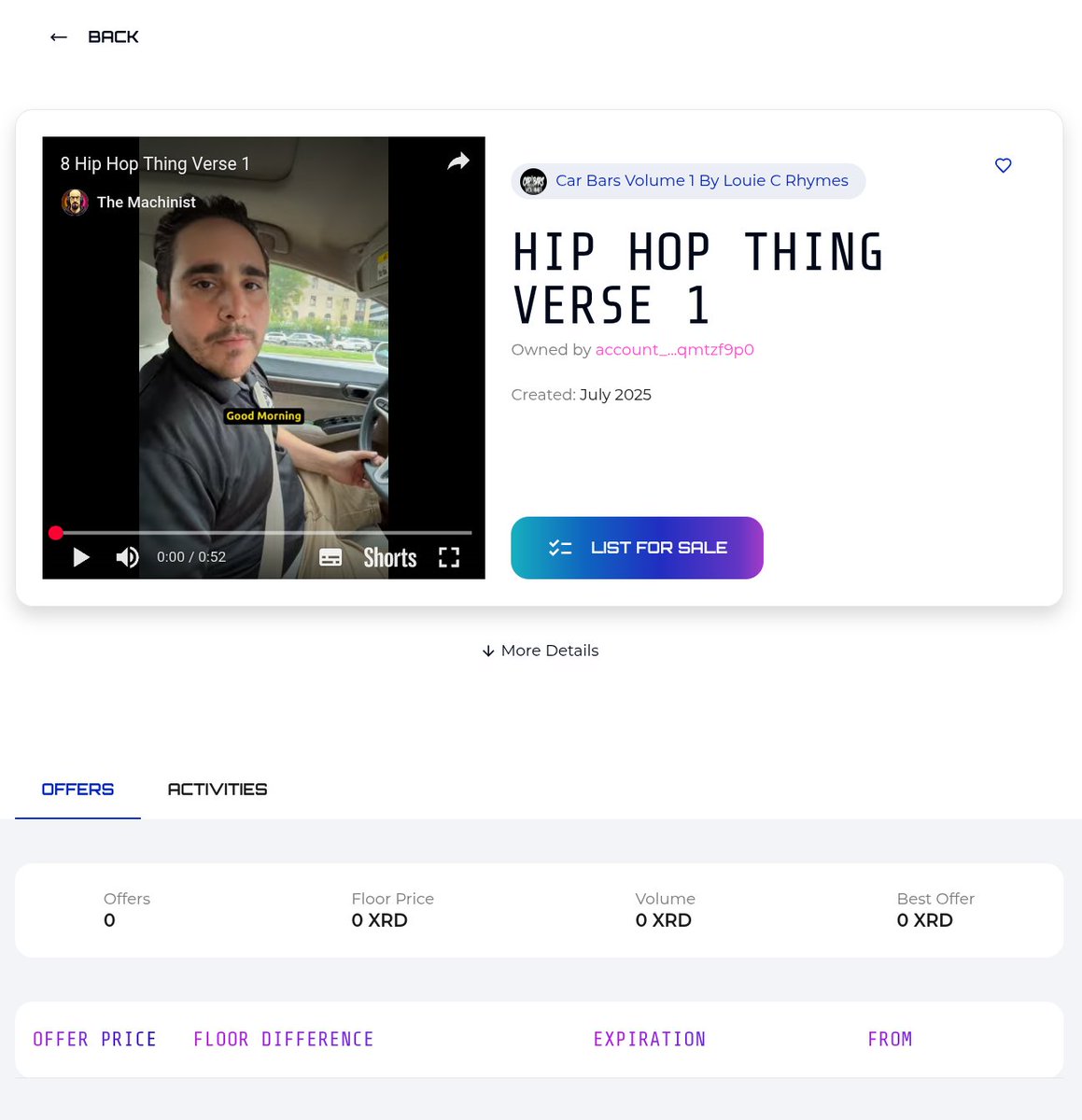Share the video with the arrow icon
The height and width of the screenshot is (1120, 1082).
(x=457, y=161)
